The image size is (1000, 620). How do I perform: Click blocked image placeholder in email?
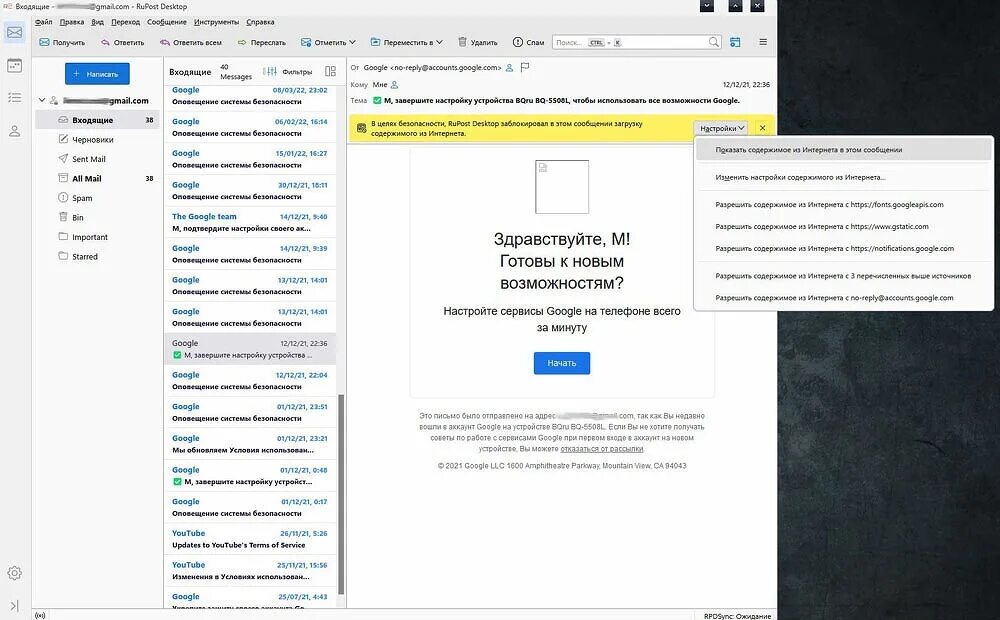[x=562, y=187]
